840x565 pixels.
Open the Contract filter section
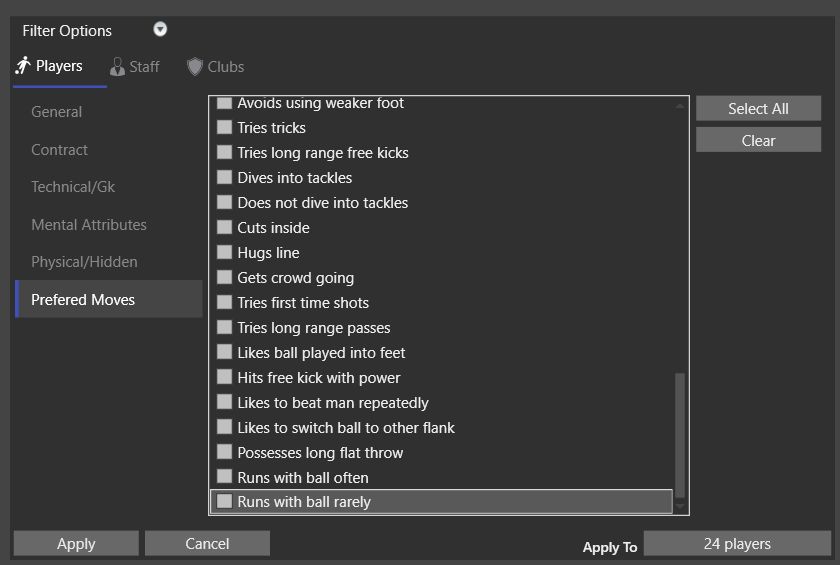pos(109,149)
